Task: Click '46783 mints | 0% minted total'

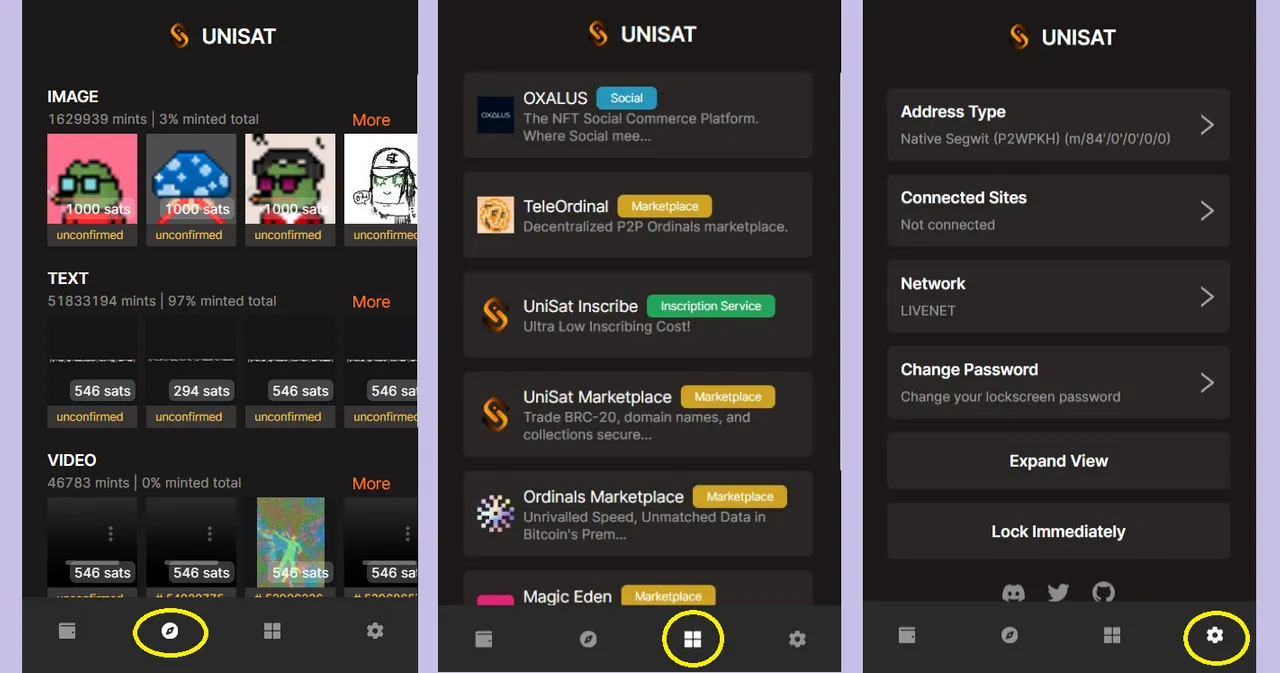Action: (x=144, y=483)
